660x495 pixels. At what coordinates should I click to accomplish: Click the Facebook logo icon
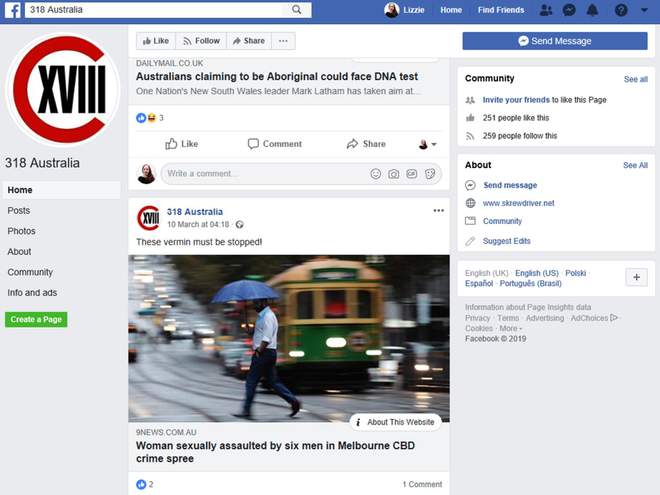pyautogui.click(x=16, y=10)
